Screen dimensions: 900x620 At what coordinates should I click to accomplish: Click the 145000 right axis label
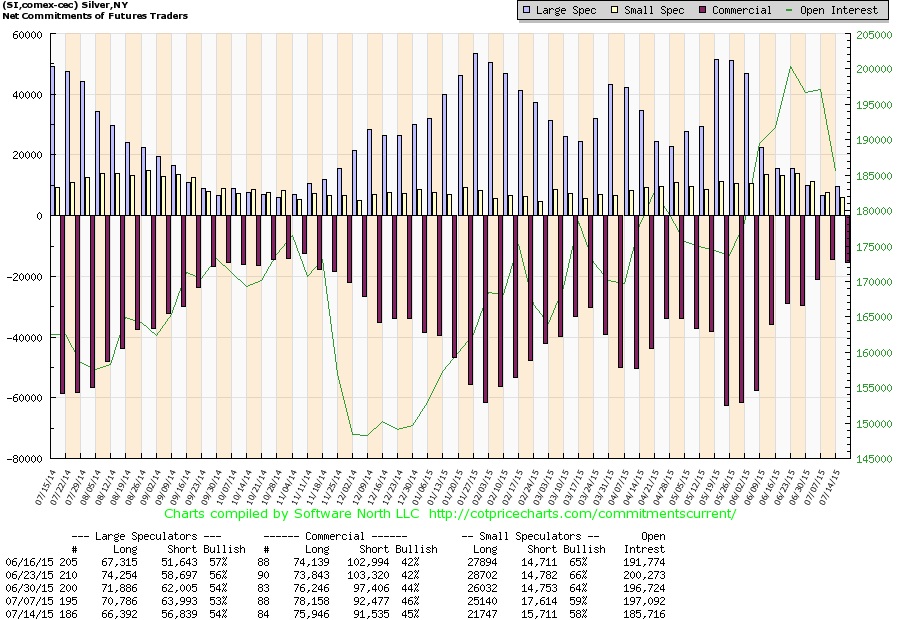[x=874, y=459]
